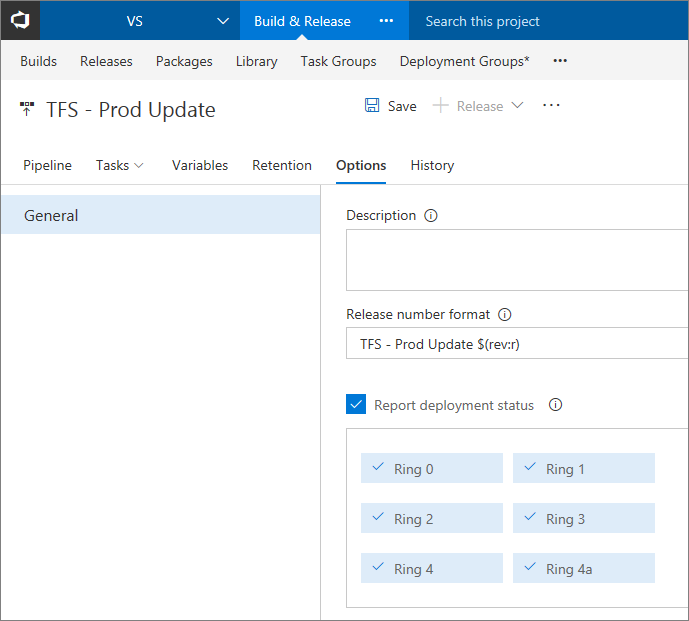Click the Visual Studio Team Services logo
This screenshot has height=621, width=689.
tap(20, 20)
